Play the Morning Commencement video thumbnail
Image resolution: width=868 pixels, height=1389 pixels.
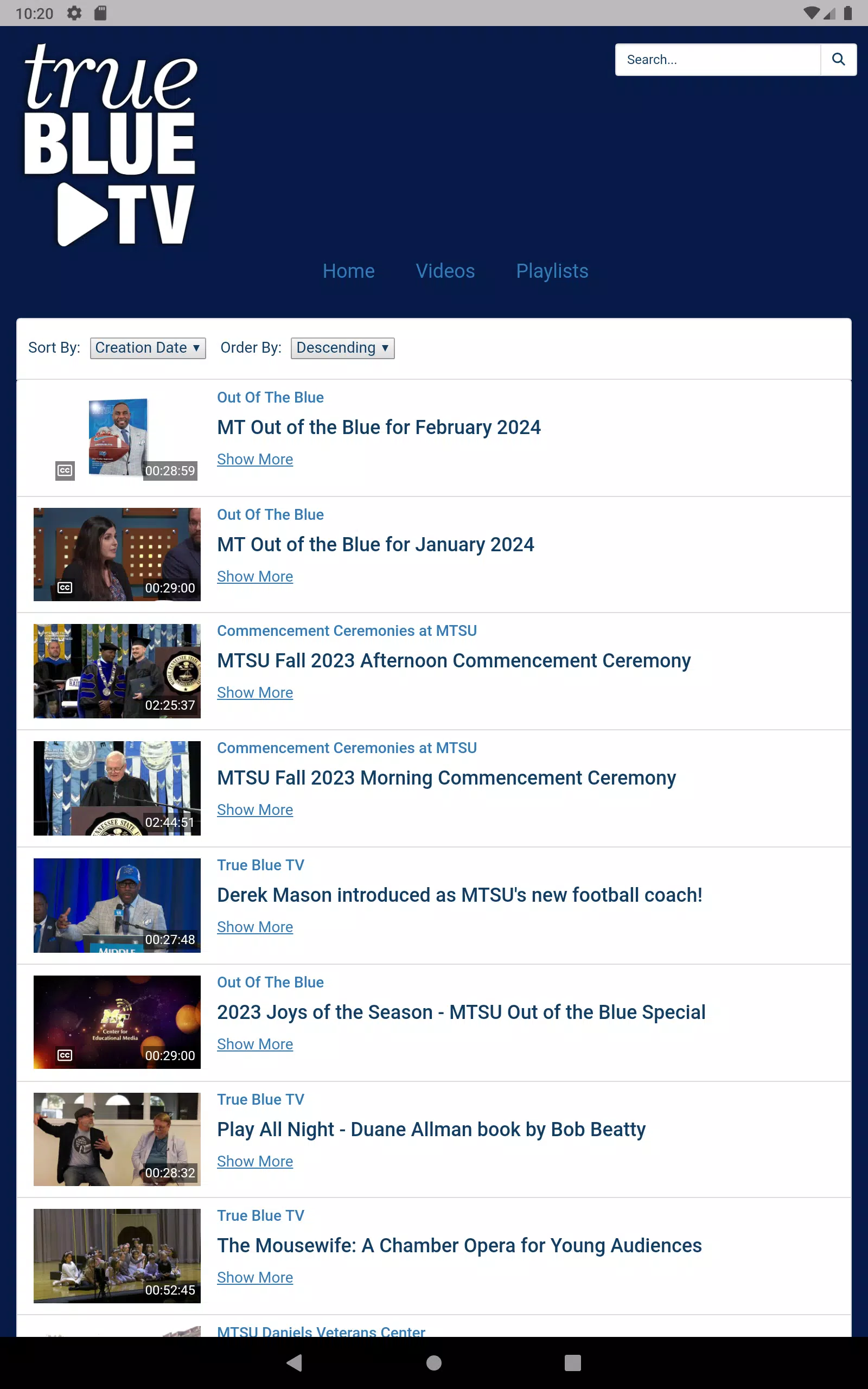pos(117,788)
